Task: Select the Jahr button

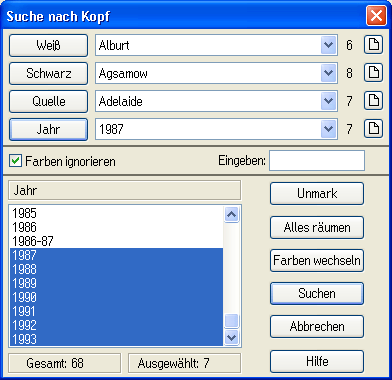Action: tap(48, 129)
